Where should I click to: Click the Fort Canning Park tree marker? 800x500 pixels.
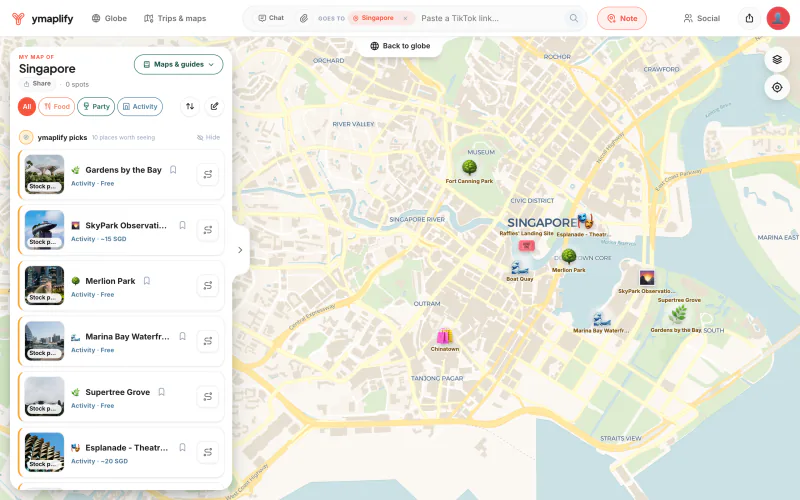[x=469, y=167]
